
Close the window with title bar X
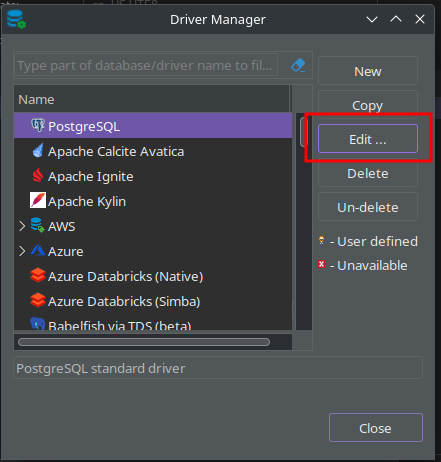click(x=420, y=19)
